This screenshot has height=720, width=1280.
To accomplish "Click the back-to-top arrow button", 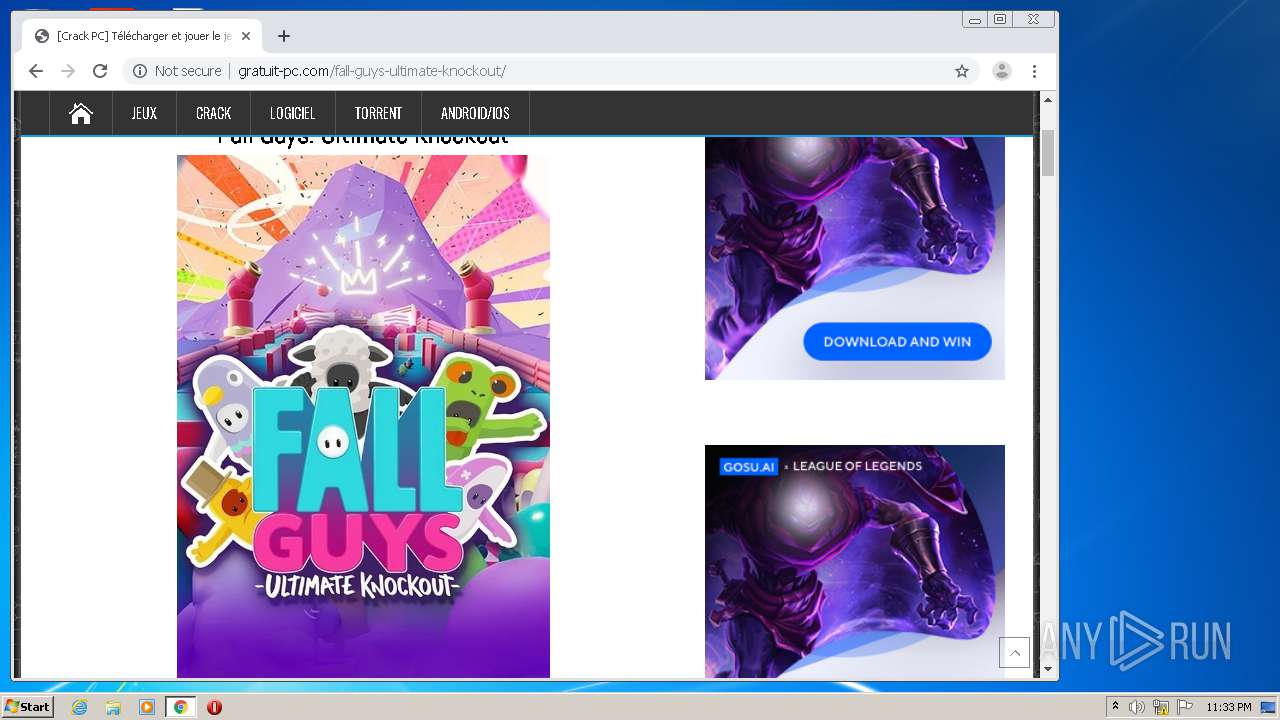I will tap(1014, 652).
